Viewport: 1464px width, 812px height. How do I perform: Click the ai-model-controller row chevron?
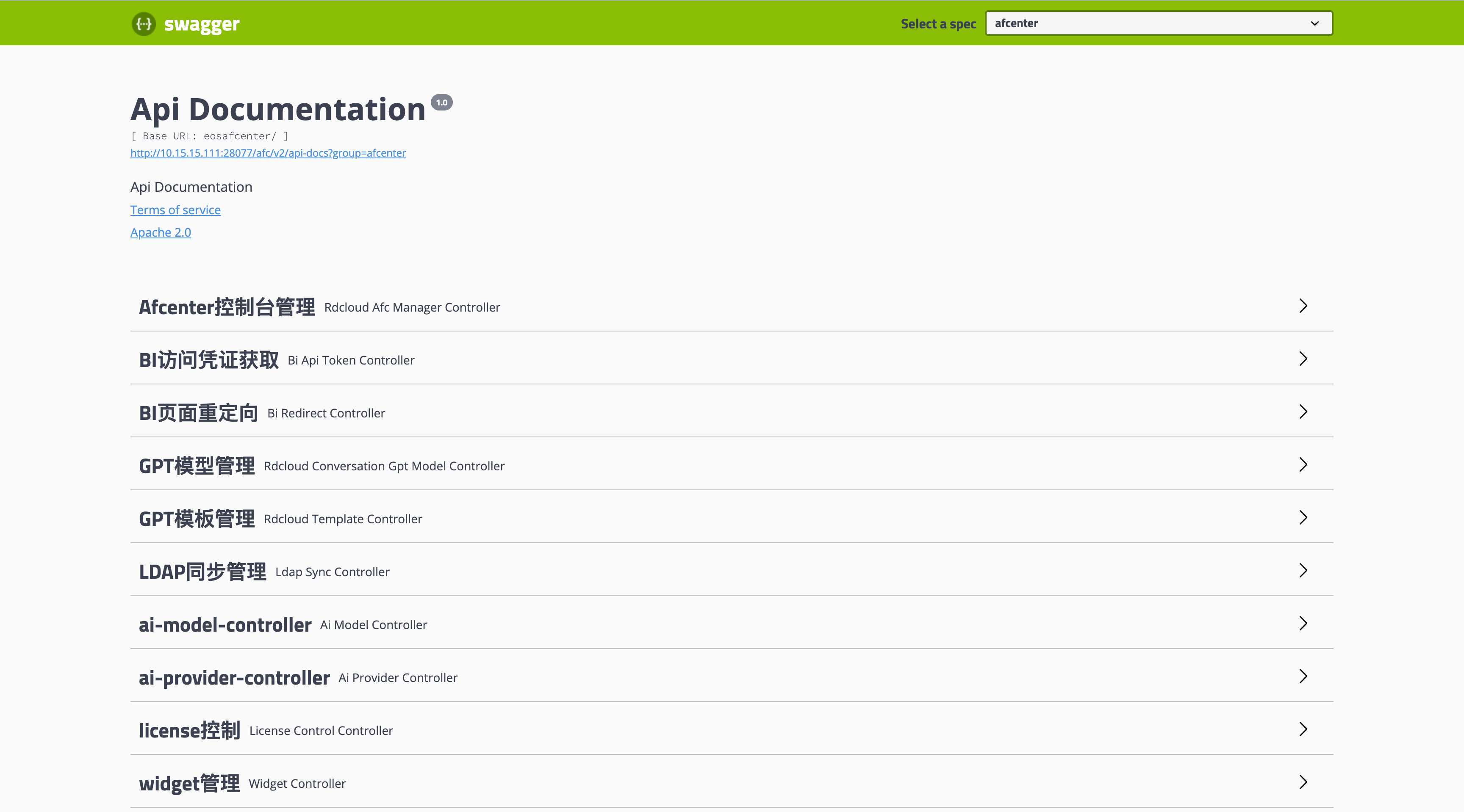click(1303, 624)
